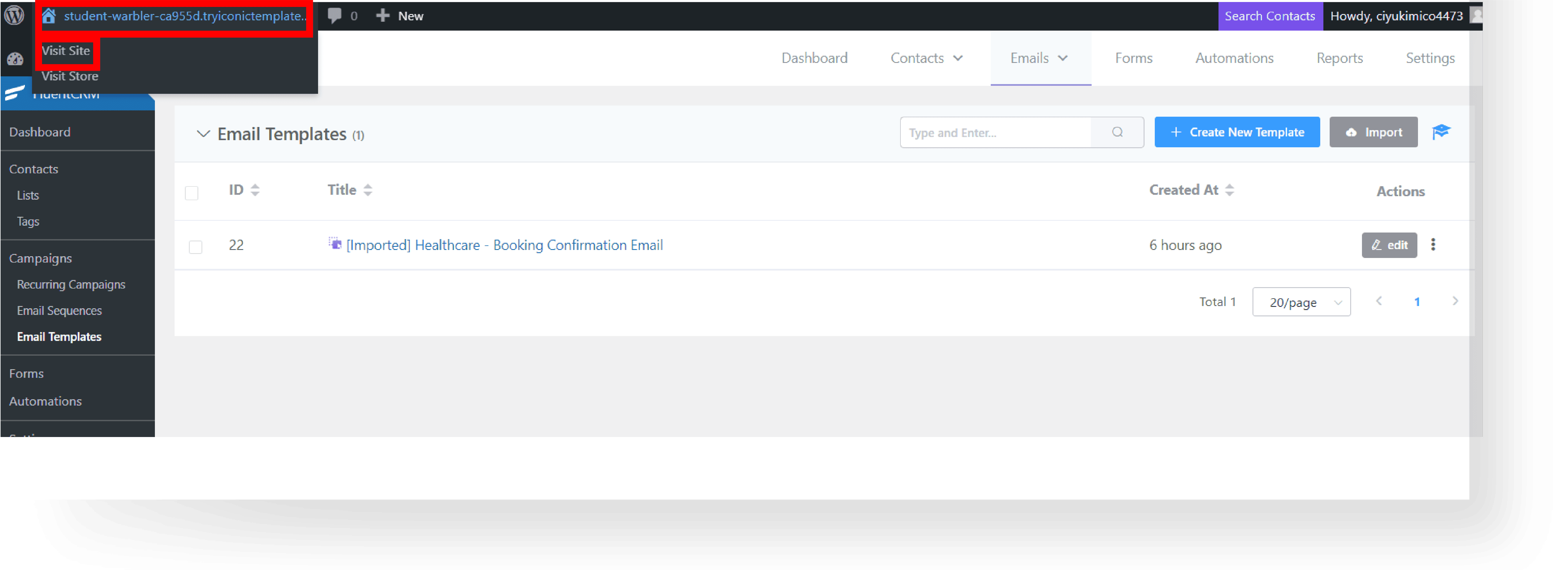Click the comments bubble icon
1568x570 pixels.
[335, 16]
